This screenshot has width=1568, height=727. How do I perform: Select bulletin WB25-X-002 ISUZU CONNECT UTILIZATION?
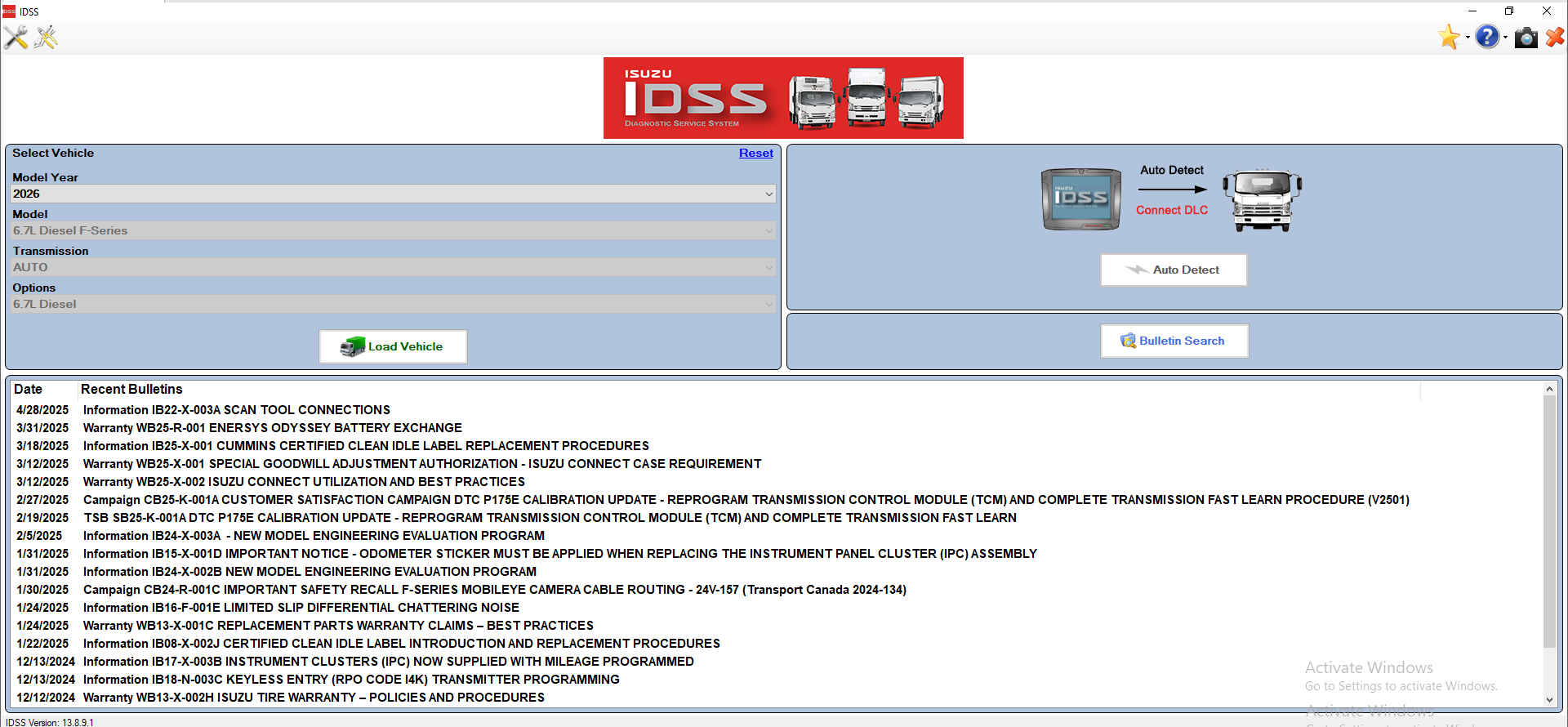(304, 482)
